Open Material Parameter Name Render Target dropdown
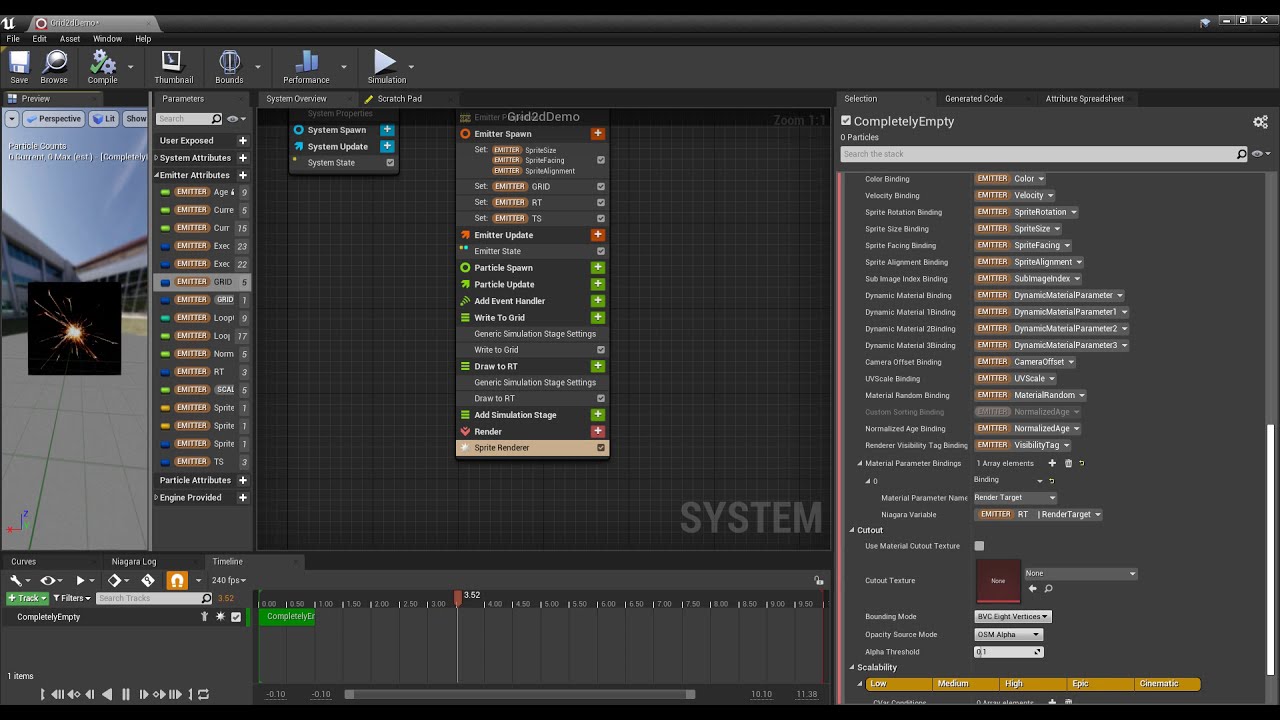This screenshot has height=720, width=1280. 1015,497
